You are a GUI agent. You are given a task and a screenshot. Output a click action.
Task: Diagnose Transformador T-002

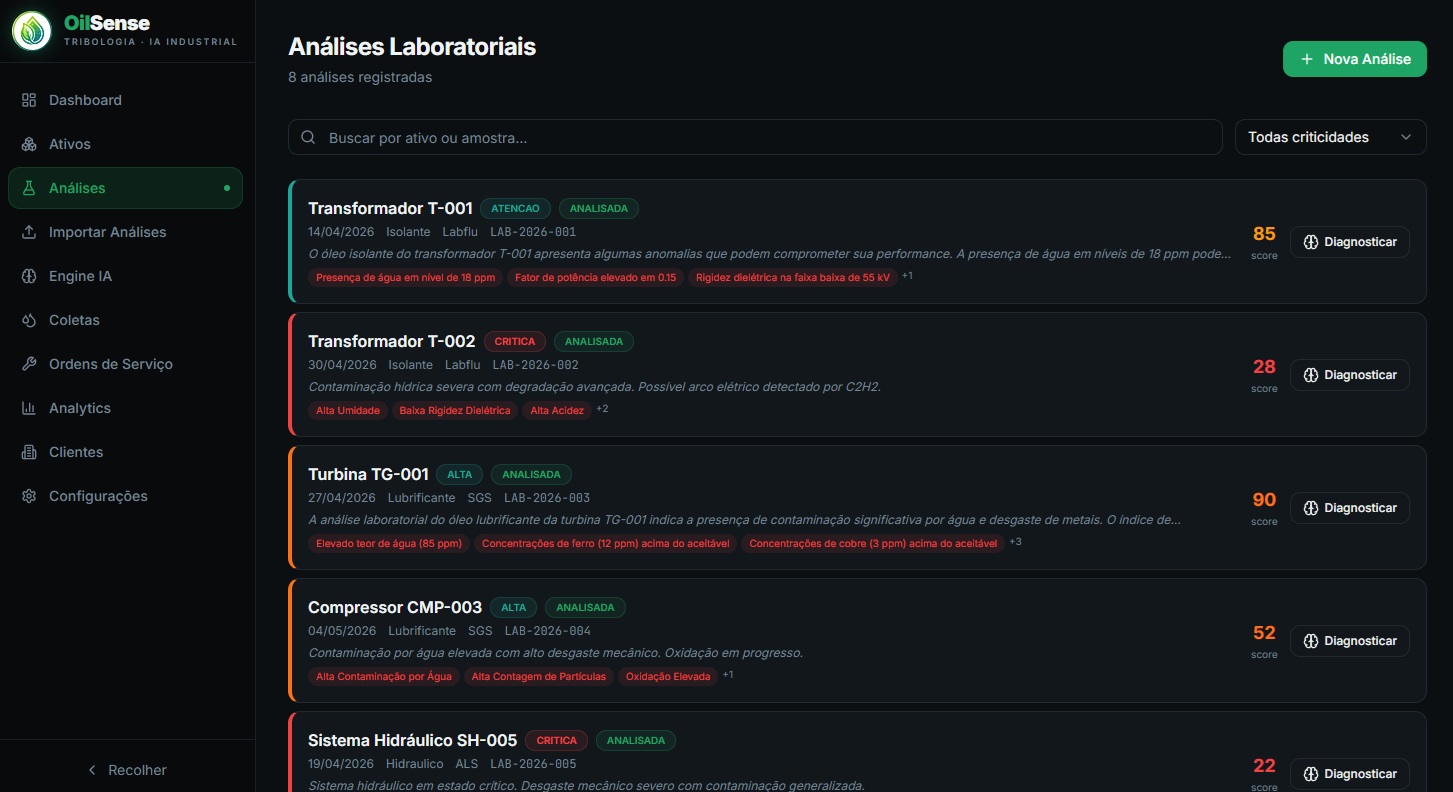(1350, 375)
